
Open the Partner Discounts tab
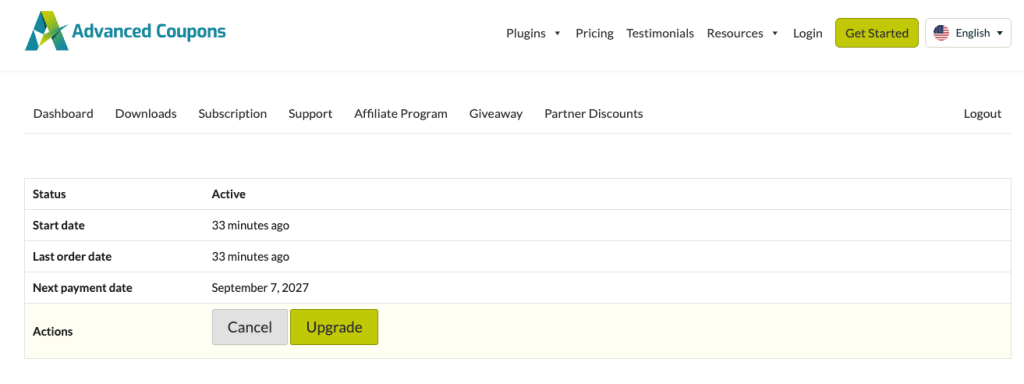594,114
